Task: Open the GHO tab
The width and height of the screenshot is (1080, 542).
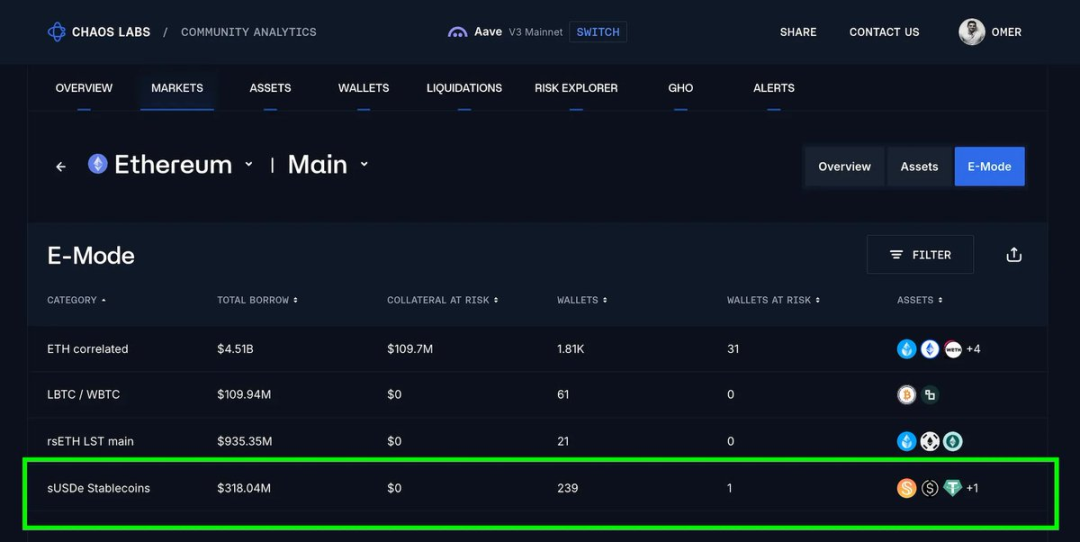Action: pos(681,88)
